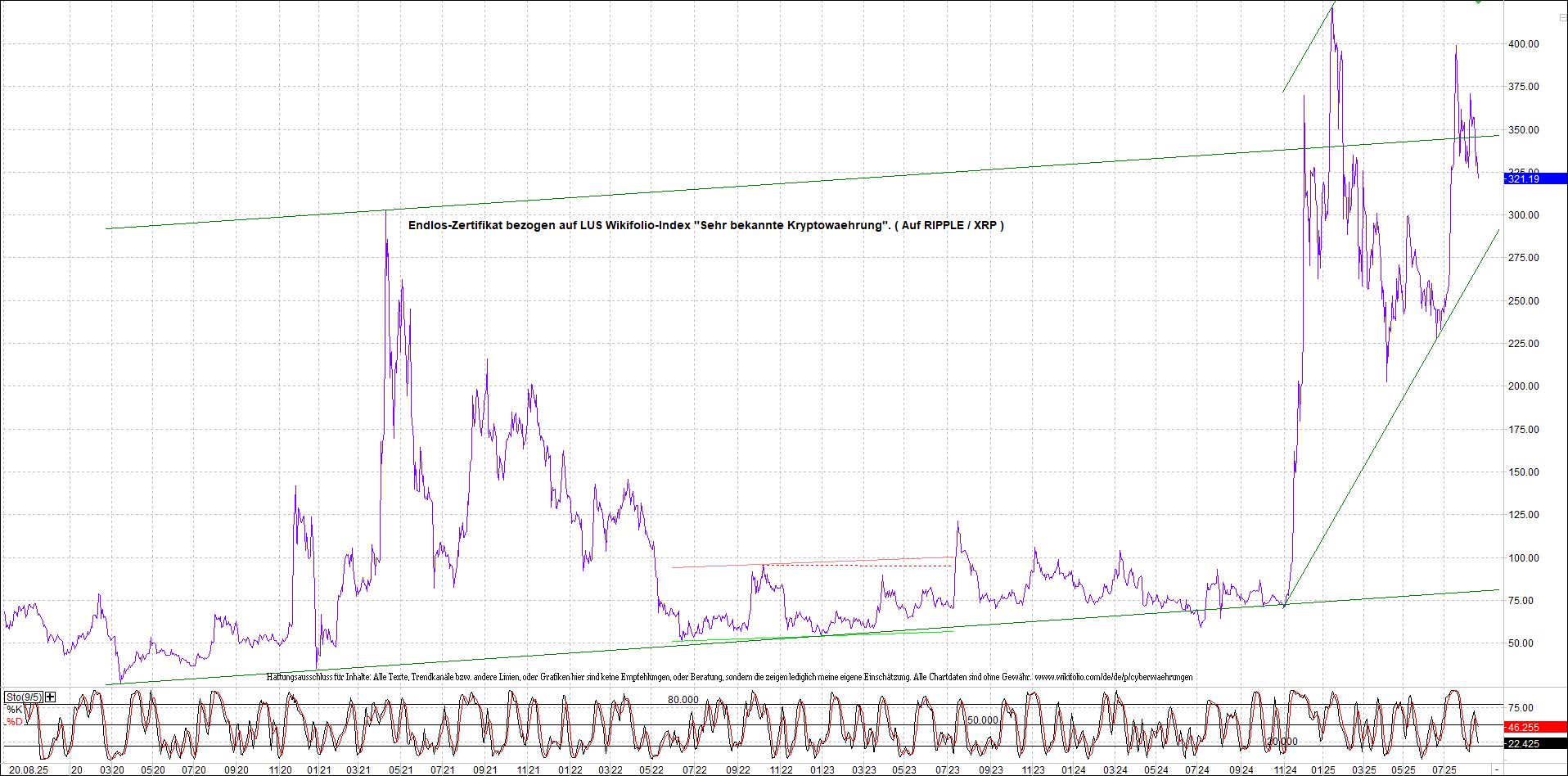Click the 400.00 price axis label

tap(1523, 44)
